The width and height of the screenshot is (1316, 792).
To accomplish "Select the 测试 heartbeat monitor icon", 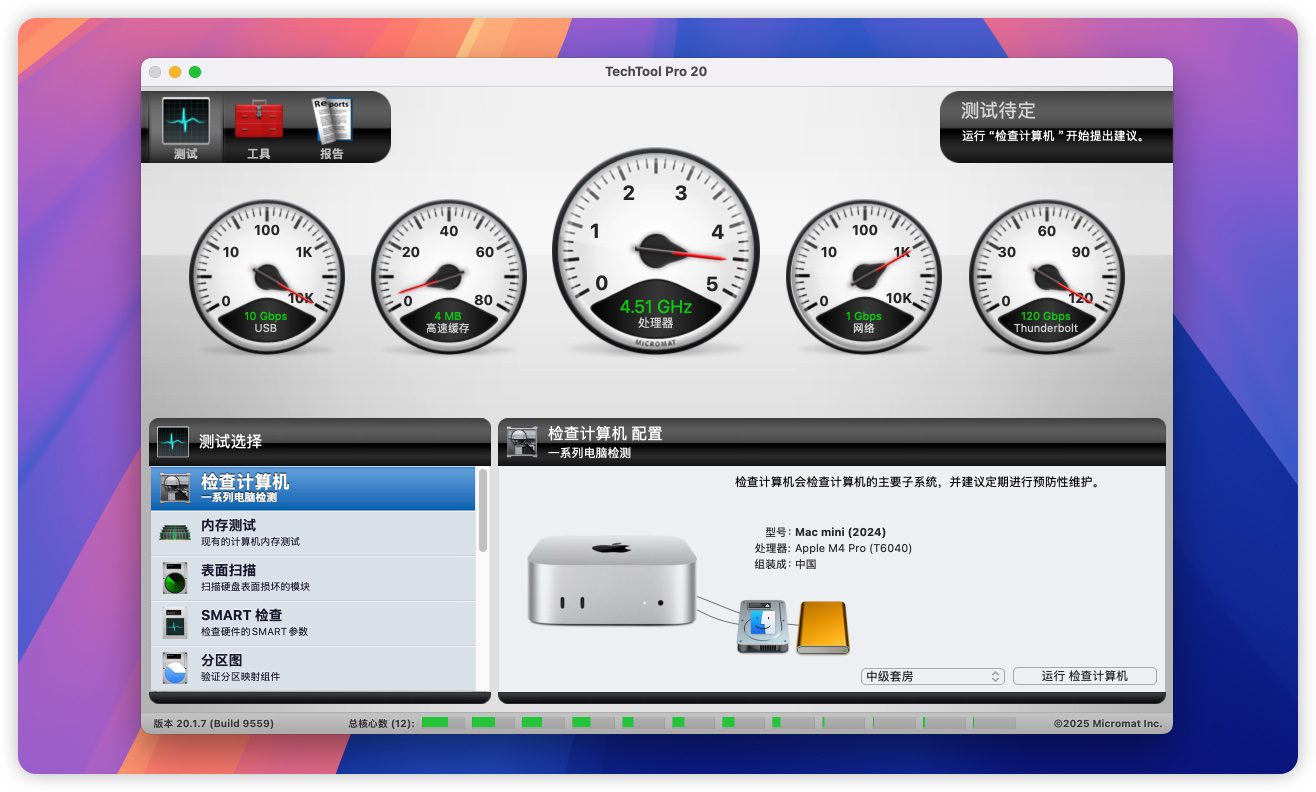I will pyautogui.click(x=186, y=127).
